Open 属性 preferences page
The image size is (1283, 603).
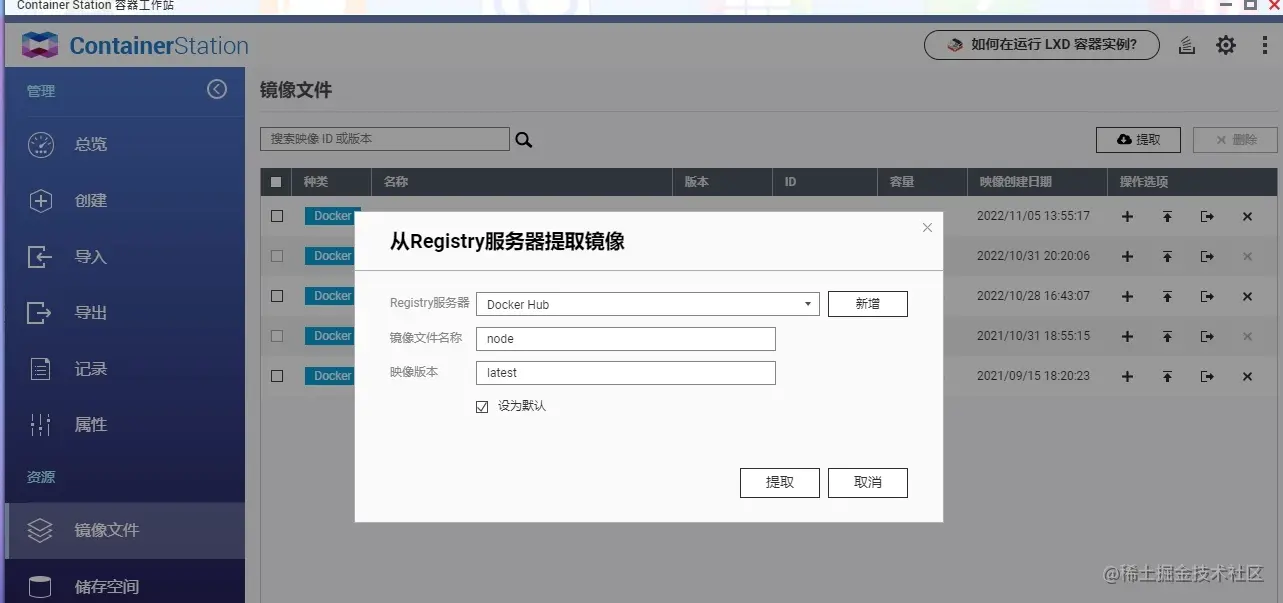(125, 425)
